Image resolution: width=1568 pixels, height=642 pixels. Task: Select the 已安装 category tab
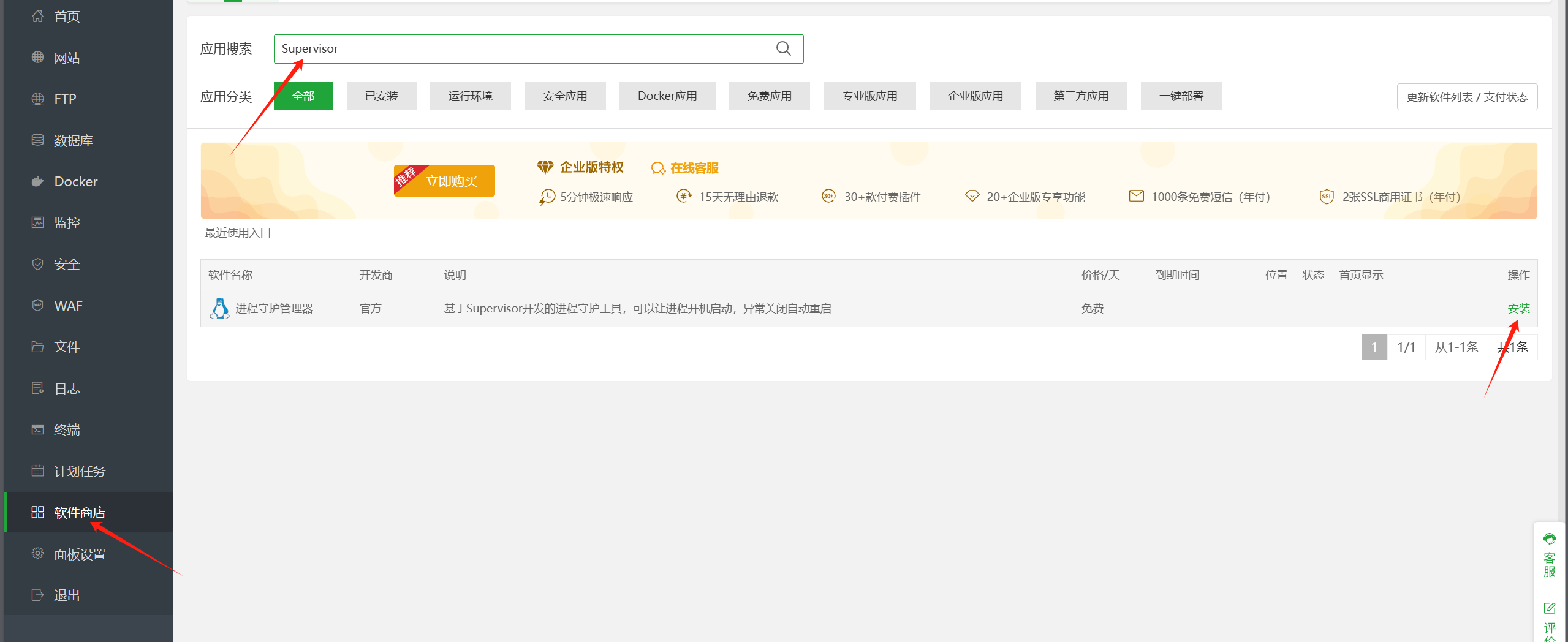coord(381,96)
